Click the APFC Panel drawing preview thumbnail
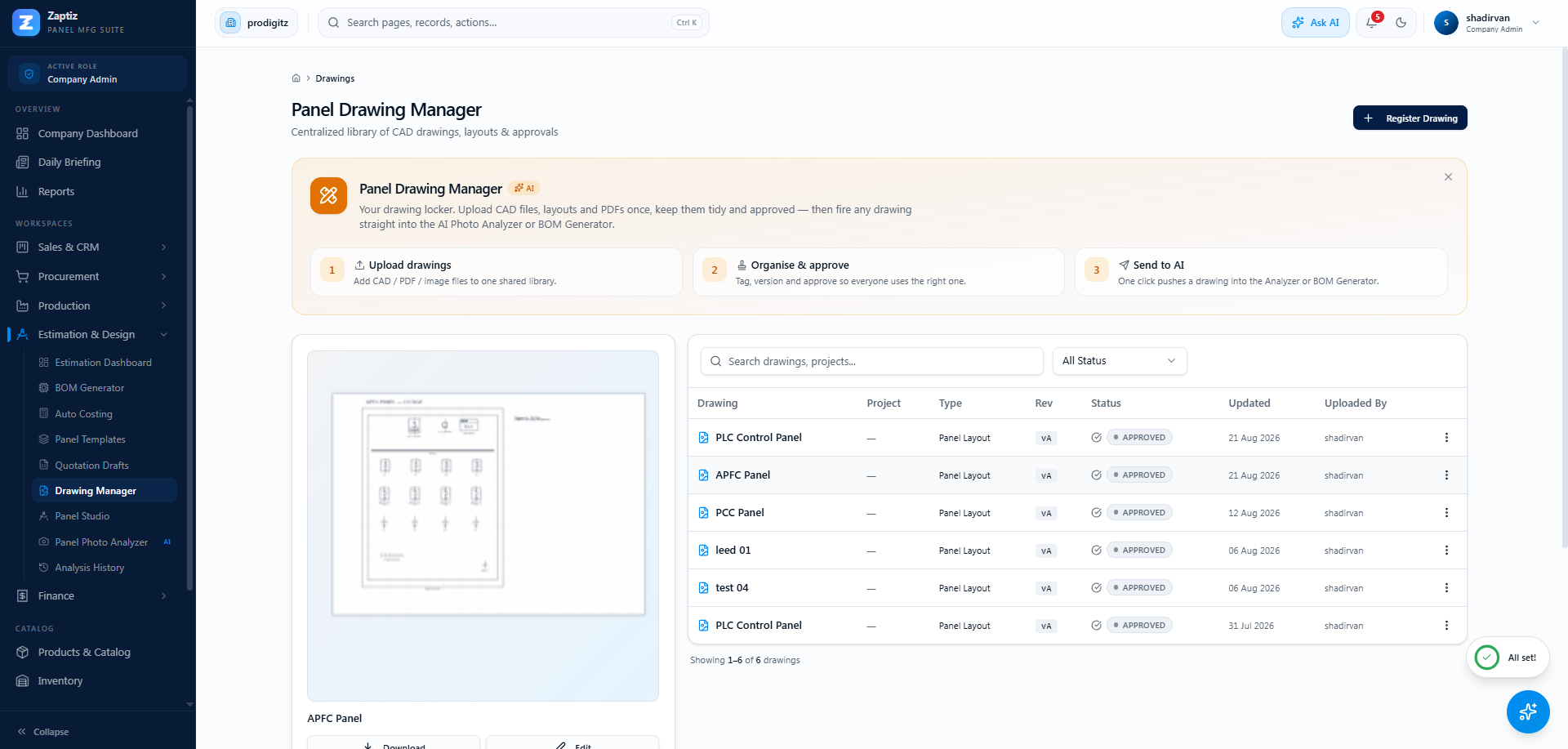Screen dimensions: 1568x749 483,526
